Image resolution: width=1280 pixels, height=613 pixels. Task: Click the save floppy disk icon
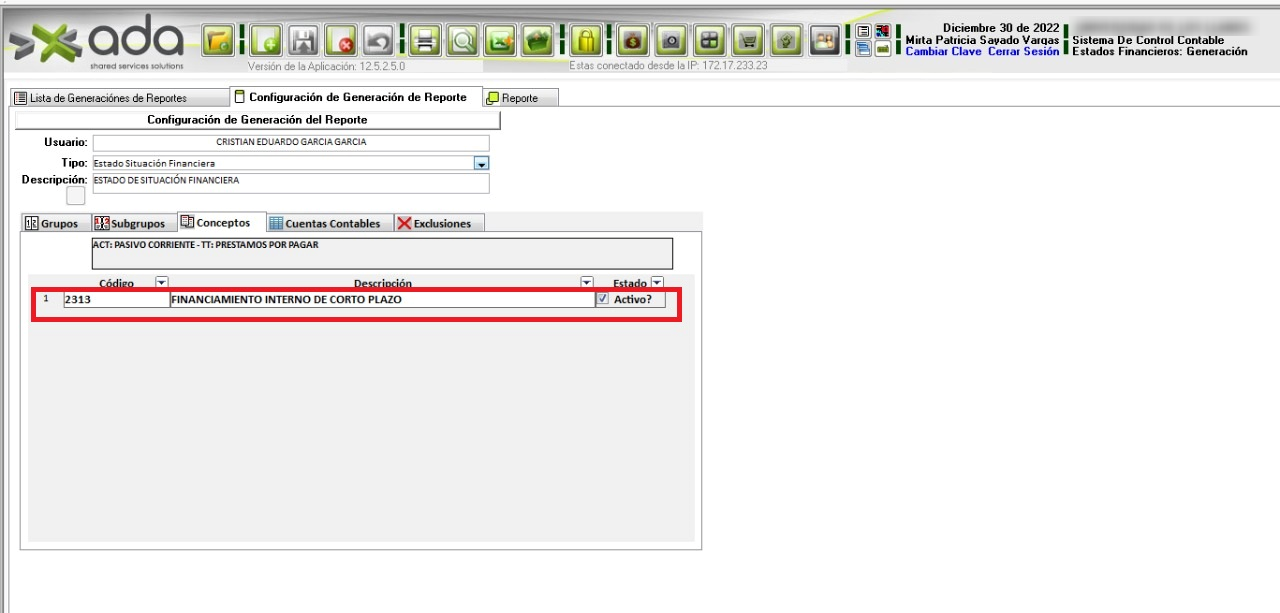coord(303,41)
